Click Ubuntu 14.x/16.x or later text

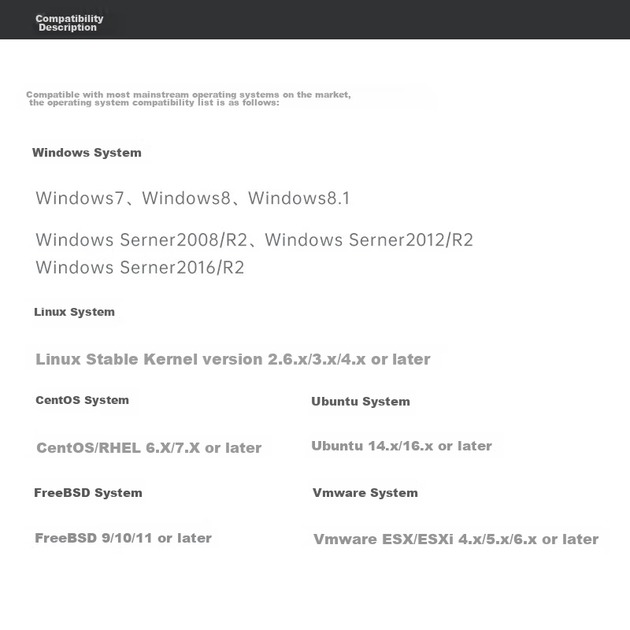pos(402,446)
